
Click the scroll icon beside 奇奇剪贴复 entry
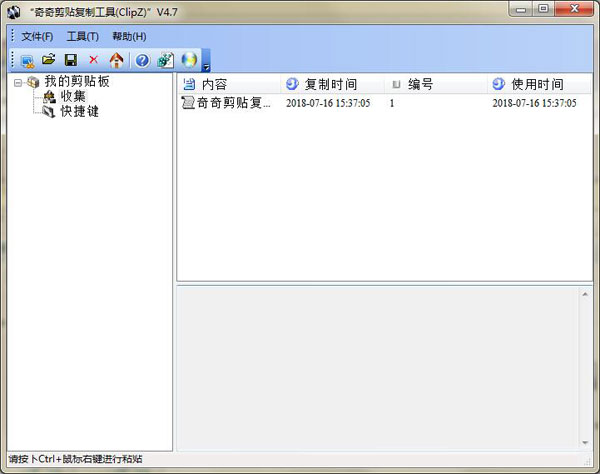point(188,103)
